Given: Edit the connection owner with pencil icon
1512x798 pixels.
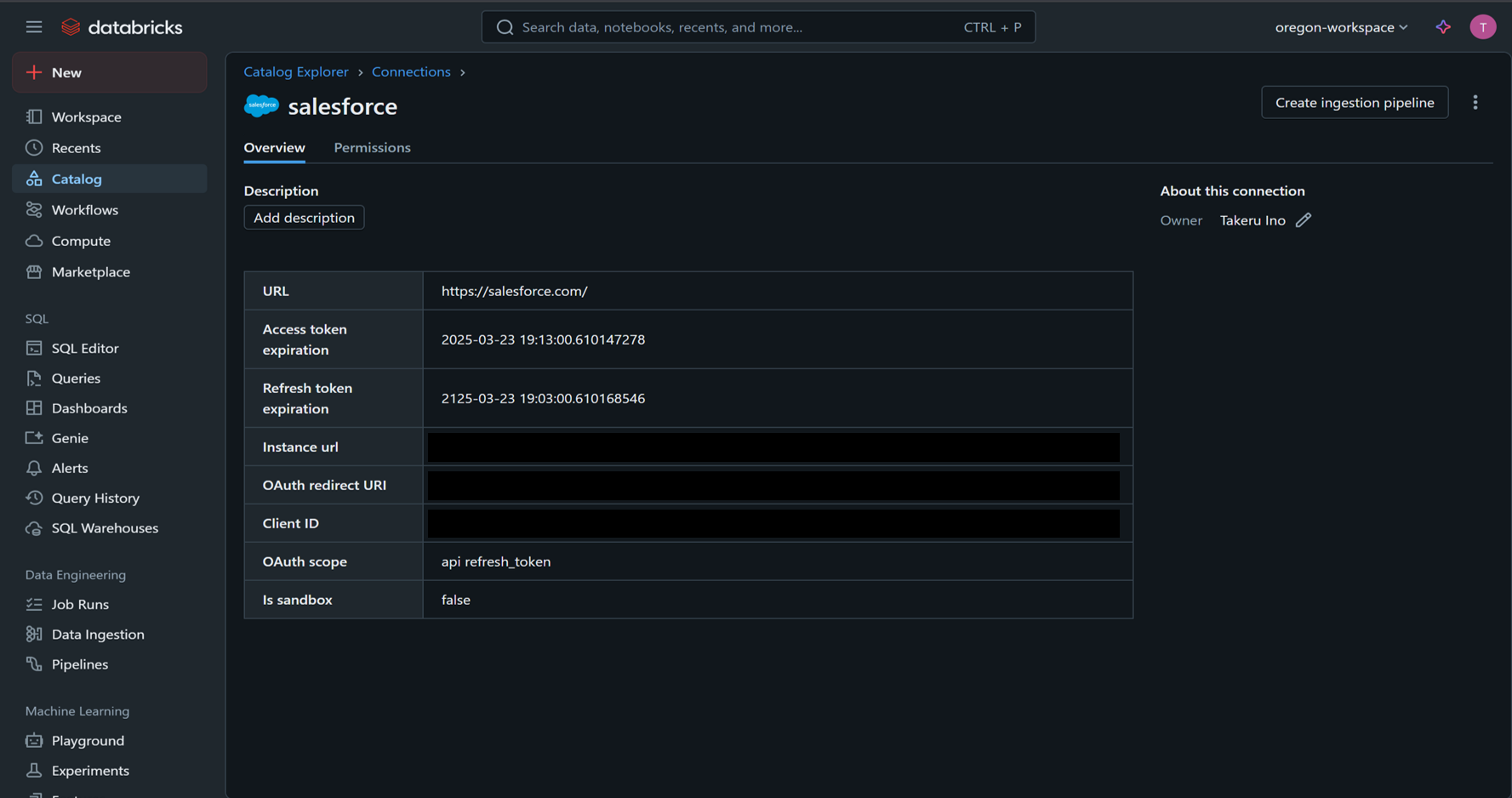Looking at the screenshot, I should pos(1303,220).
